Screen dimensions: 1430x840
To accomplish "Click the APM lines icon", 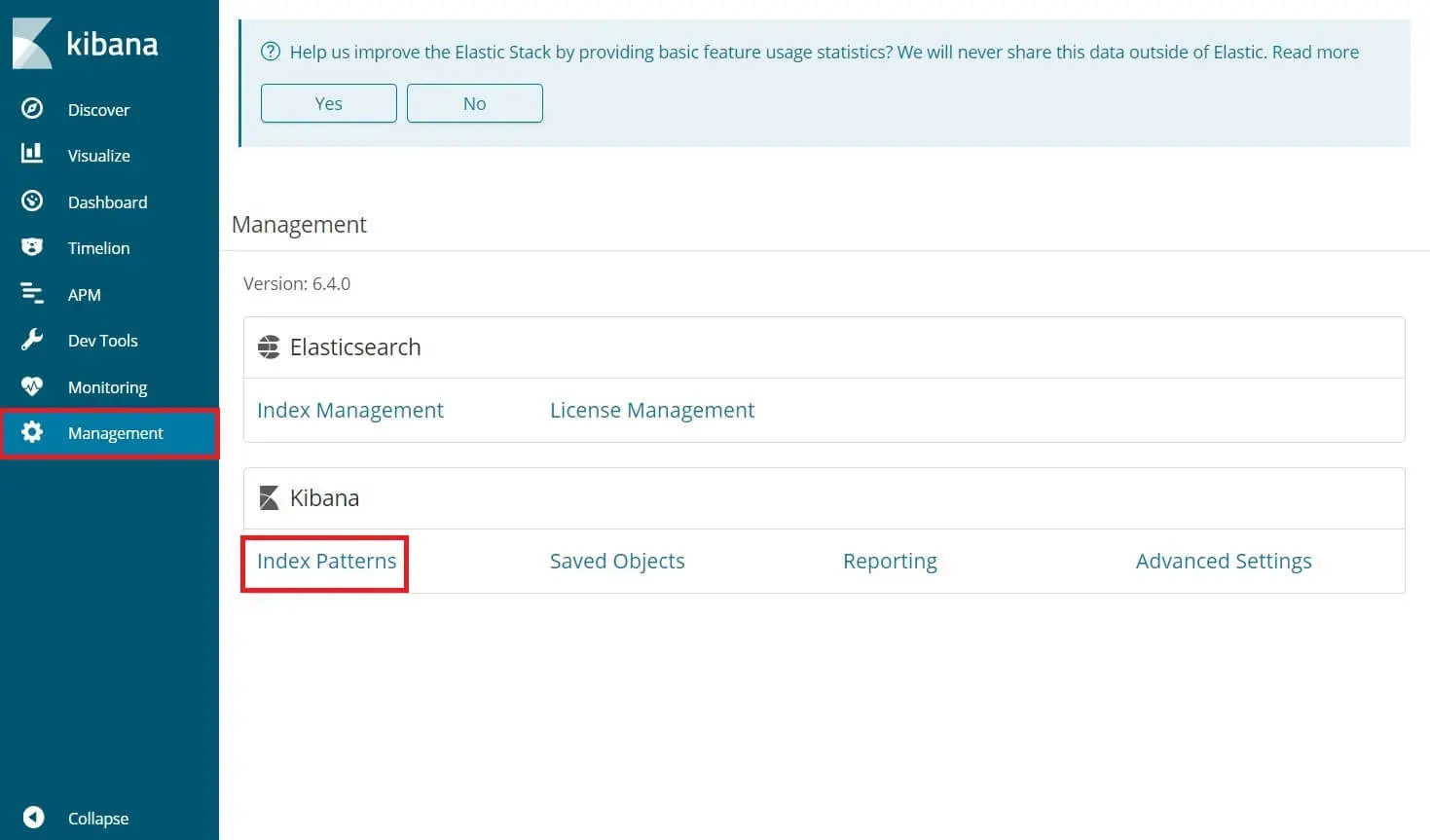I will tap(32, 293).
